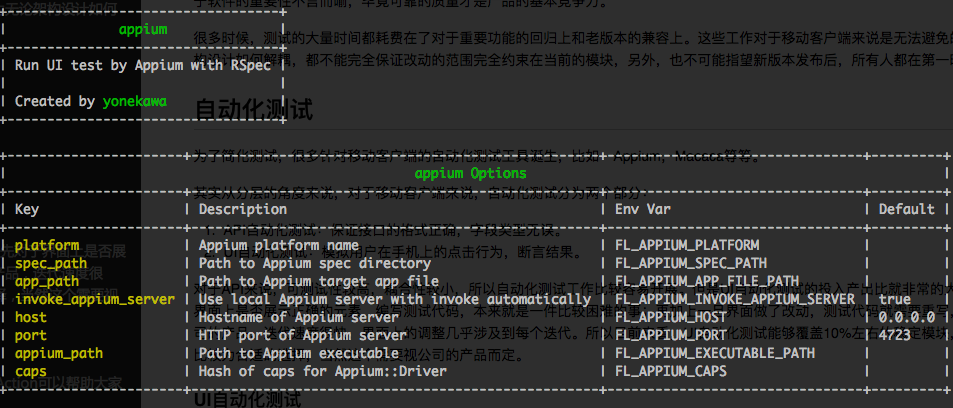Click the "Default" column header

point(907,209)
